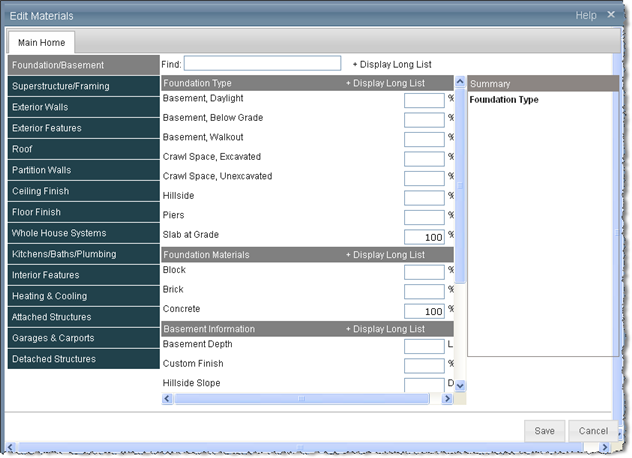Select Foundation/Basement category

pyautogui.click(x=83, y=65)
